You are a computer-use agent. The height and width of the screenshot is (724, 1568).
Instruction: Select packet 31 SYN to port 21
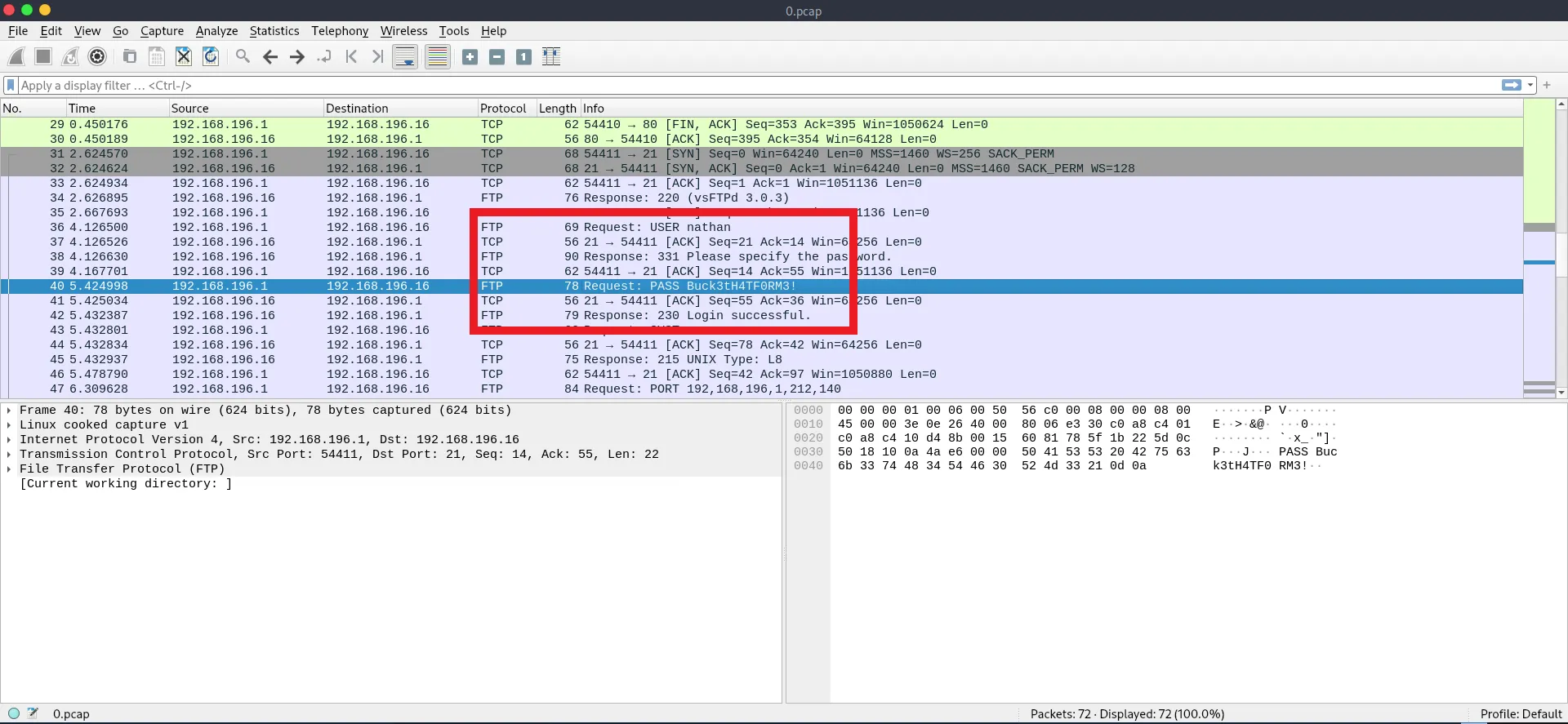coord(761,154)
